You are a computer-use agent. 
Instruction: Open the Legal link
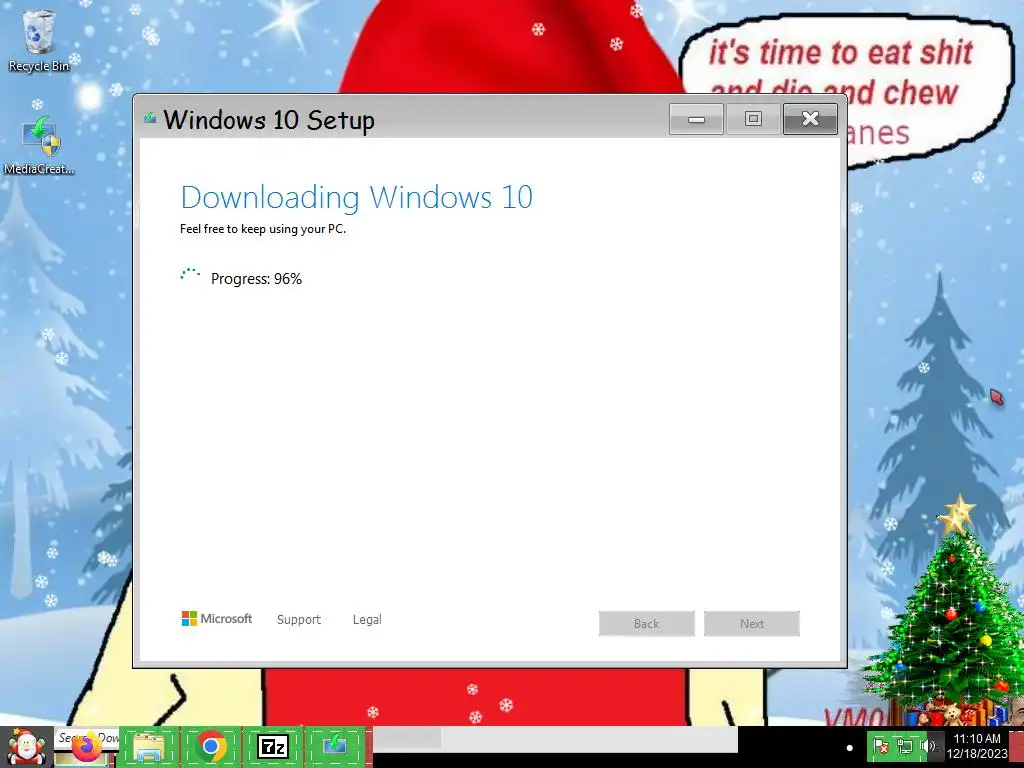click(x=367, y=620)
